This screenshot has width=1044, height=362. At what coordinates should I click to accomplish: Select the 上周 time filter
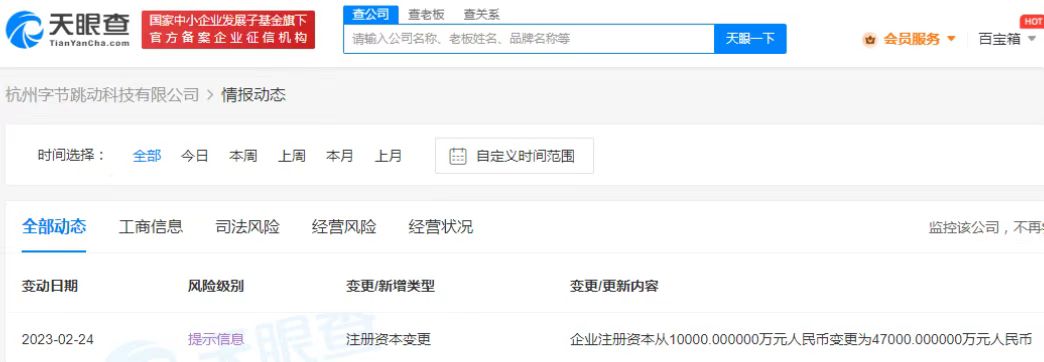coord(292,156)
